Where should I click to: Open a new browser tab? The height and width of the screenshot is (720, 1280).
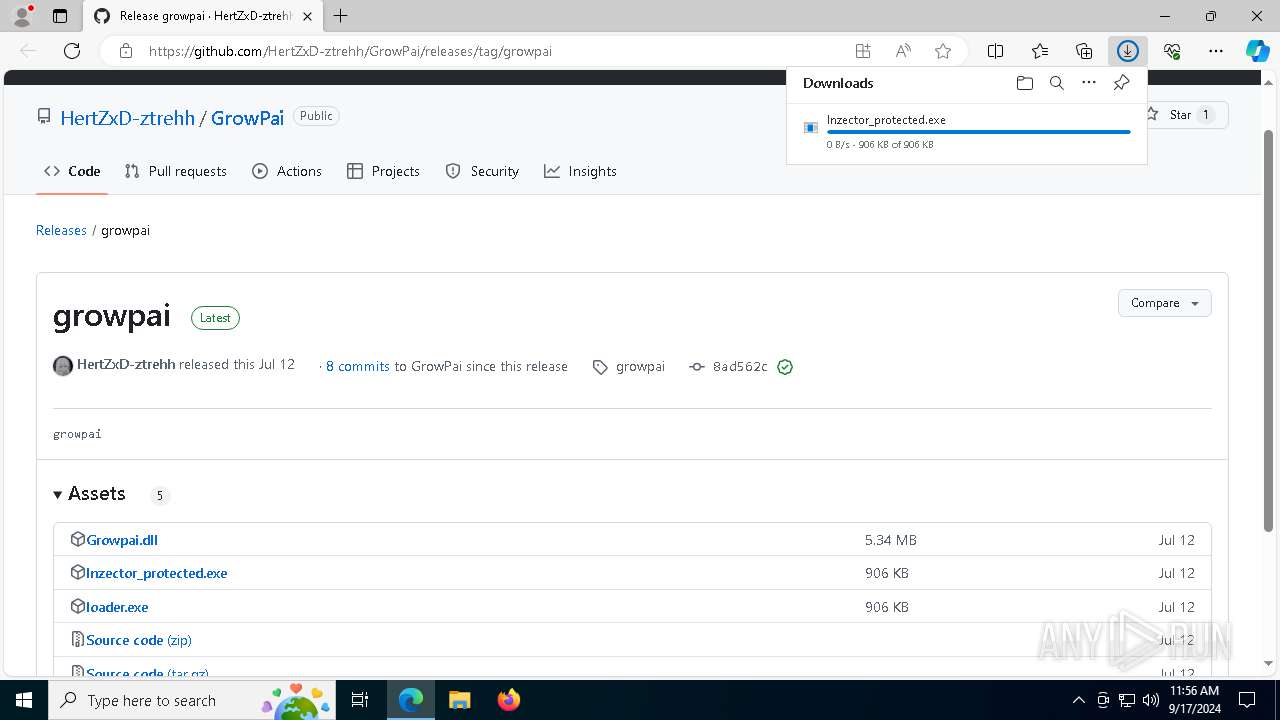point(341,16)
